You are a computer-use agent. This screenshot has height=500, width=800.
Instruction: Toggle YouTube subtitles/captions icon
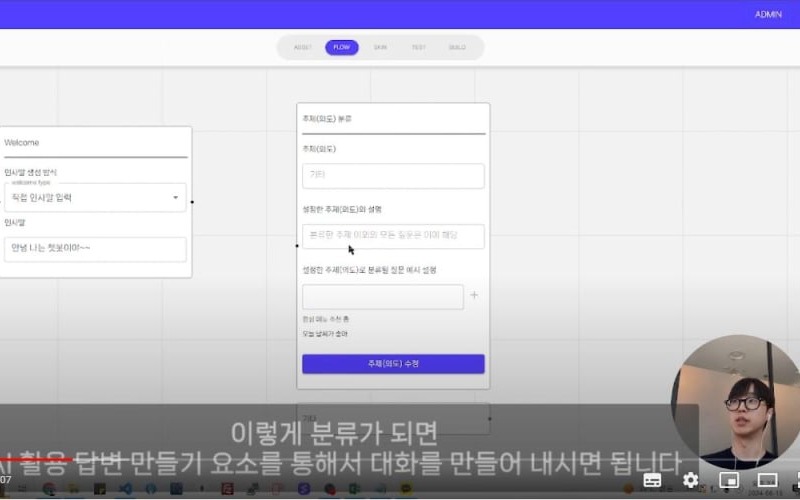coord(652,480)
